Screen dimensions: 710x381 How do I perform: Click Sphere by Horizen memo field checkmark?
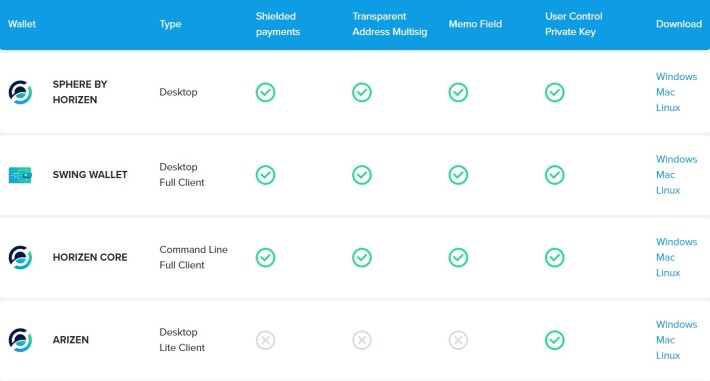(458, 92)
